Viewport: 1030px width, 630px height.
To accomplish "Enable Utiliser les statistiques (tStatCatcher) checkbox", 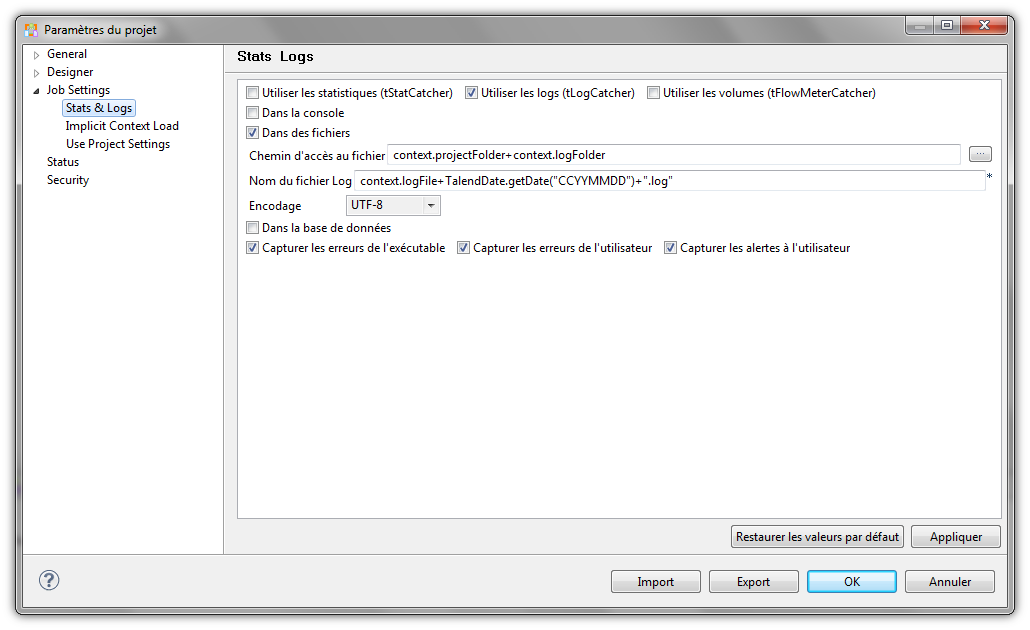I will tap(253, 93).
